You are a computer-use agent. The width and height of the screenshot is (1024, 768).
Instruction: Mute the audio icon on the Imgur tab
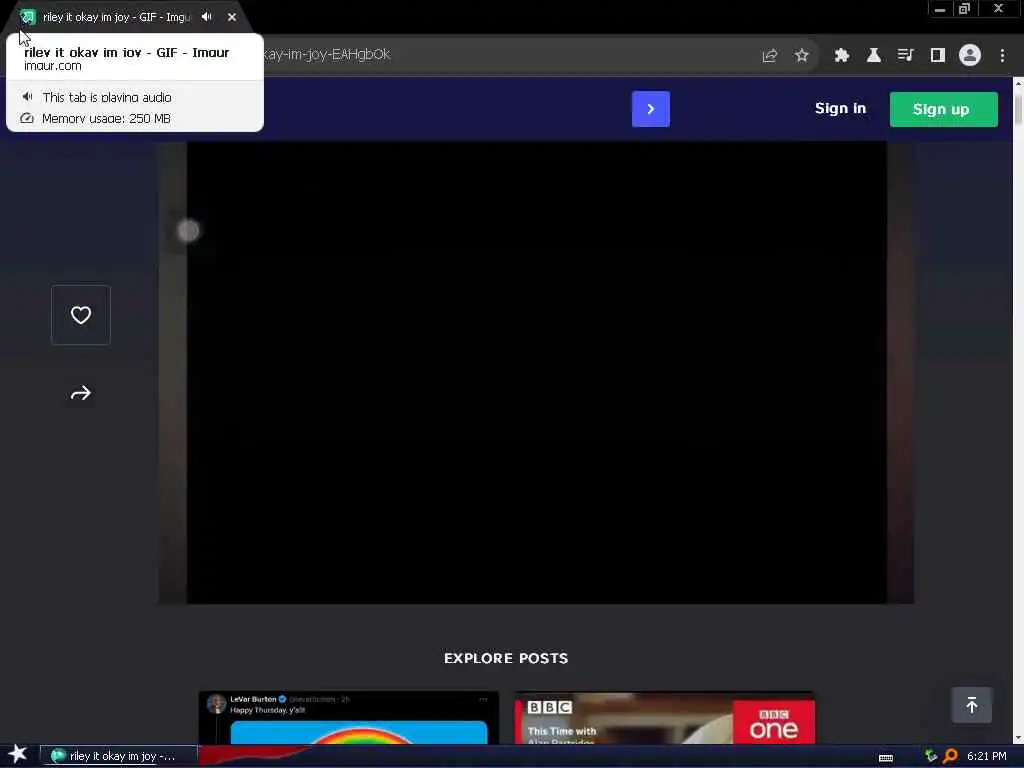click(x=206, y=17)
